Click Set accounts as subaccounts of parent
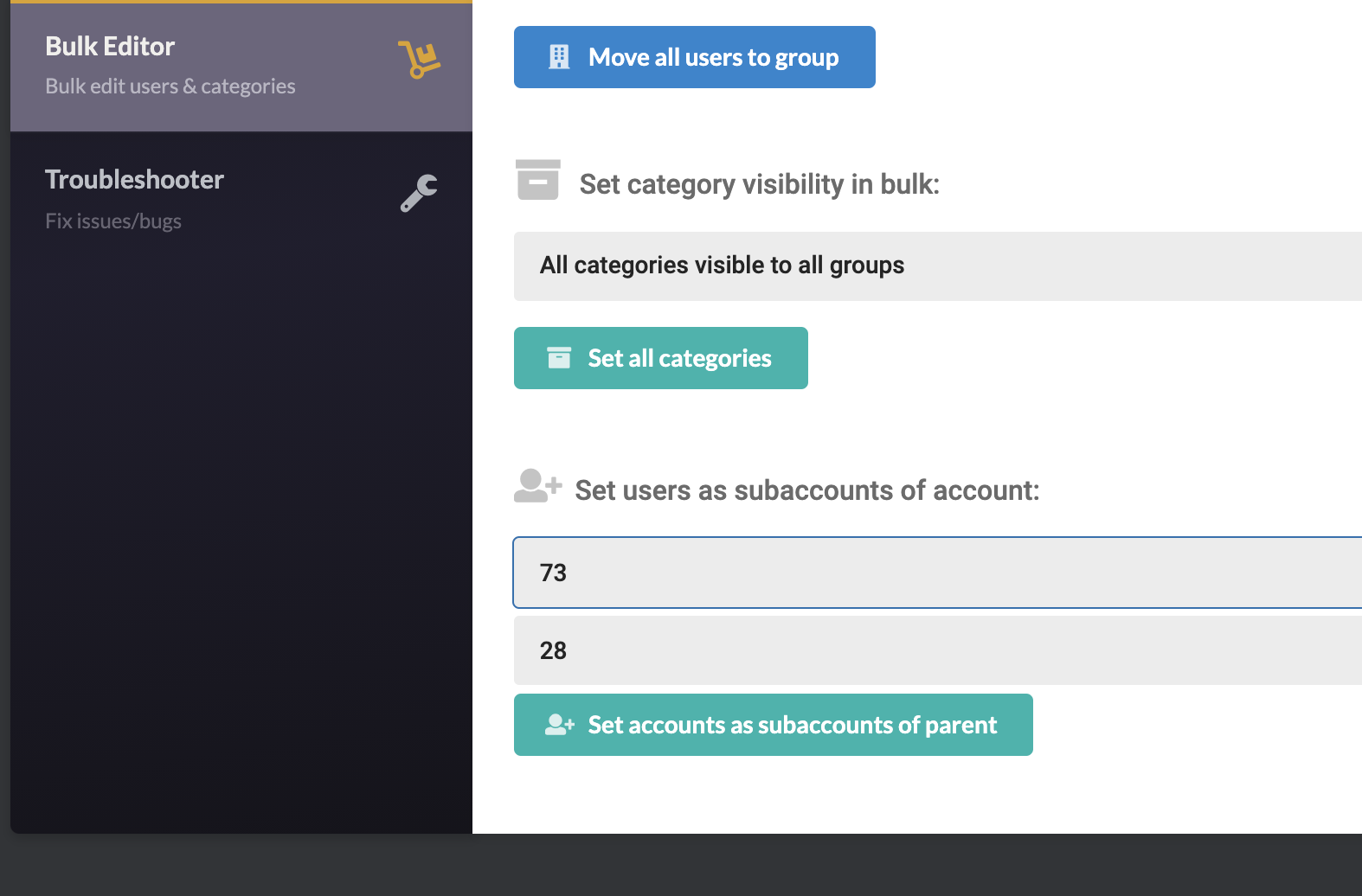This screenshot has height=896, width=1362. pos(774,725)
